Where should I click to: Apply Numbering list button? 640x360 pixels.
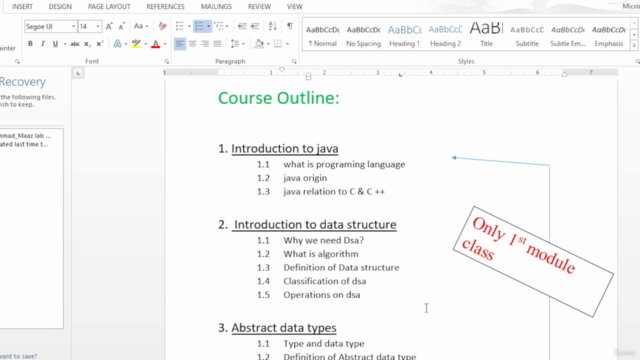pos(199,26)
